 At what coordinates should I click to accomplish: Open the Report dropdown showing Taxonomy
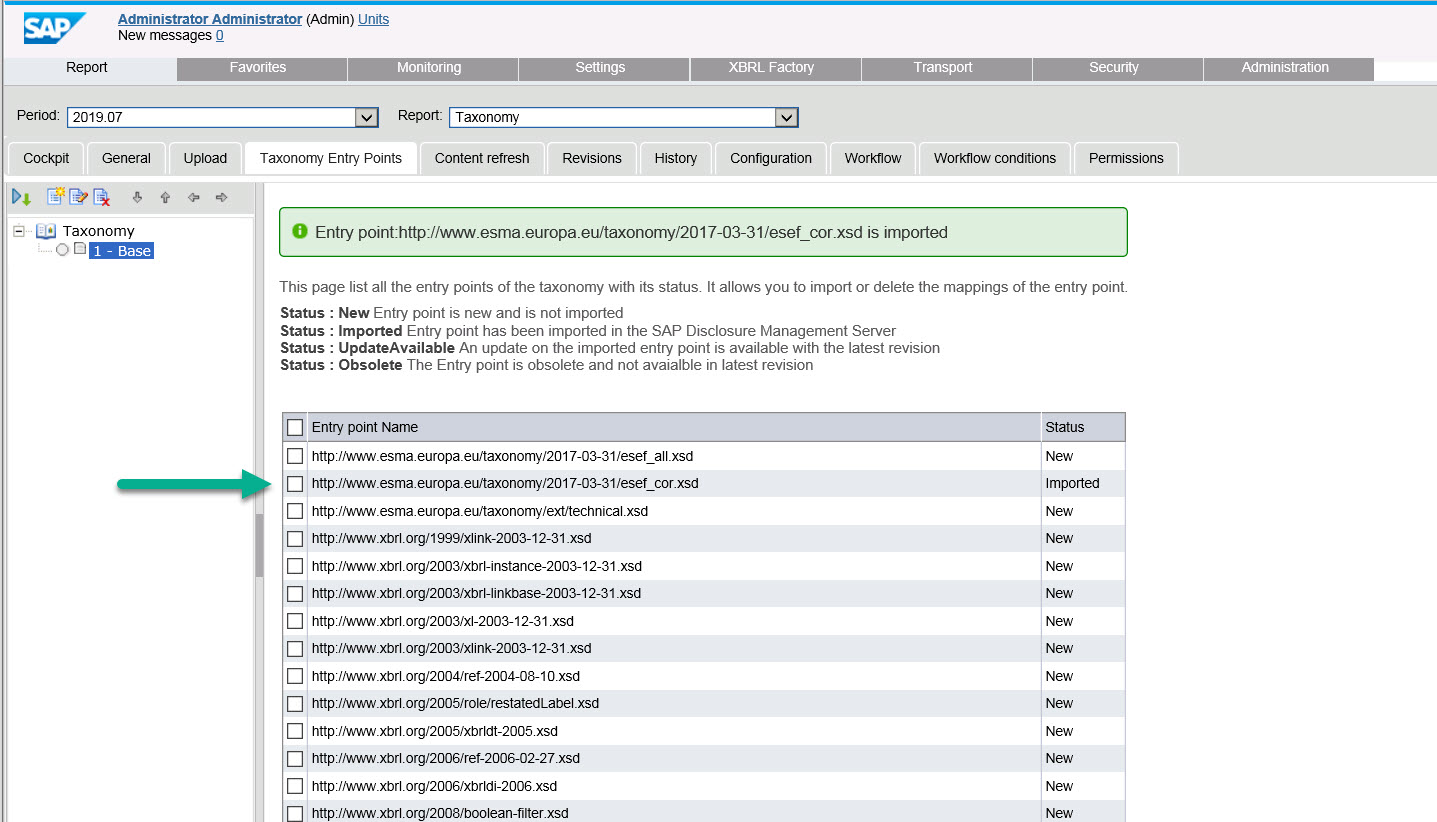coord(624,117)
